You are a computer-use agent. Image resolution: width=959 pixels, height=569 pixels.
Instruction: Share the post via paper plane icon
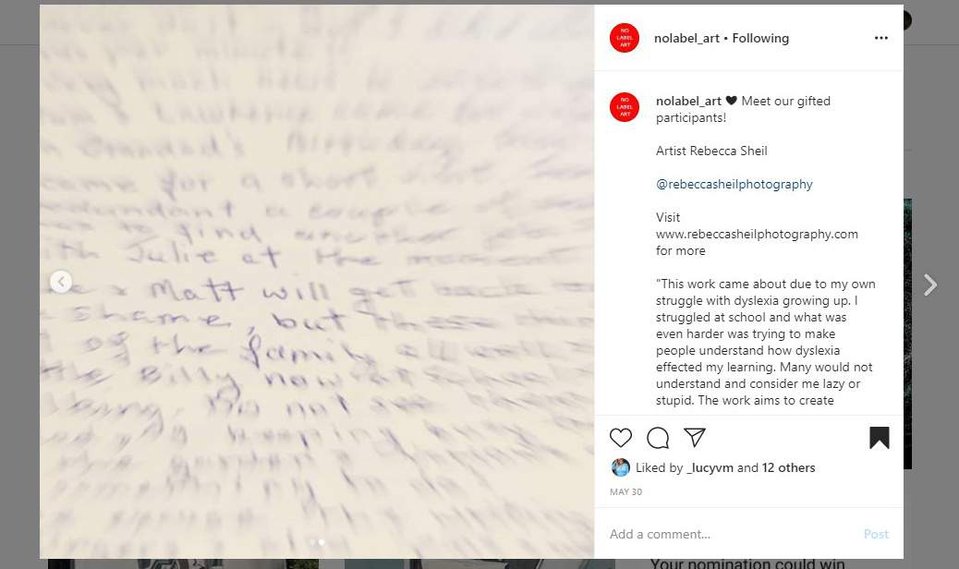click(x=695, y=437)
